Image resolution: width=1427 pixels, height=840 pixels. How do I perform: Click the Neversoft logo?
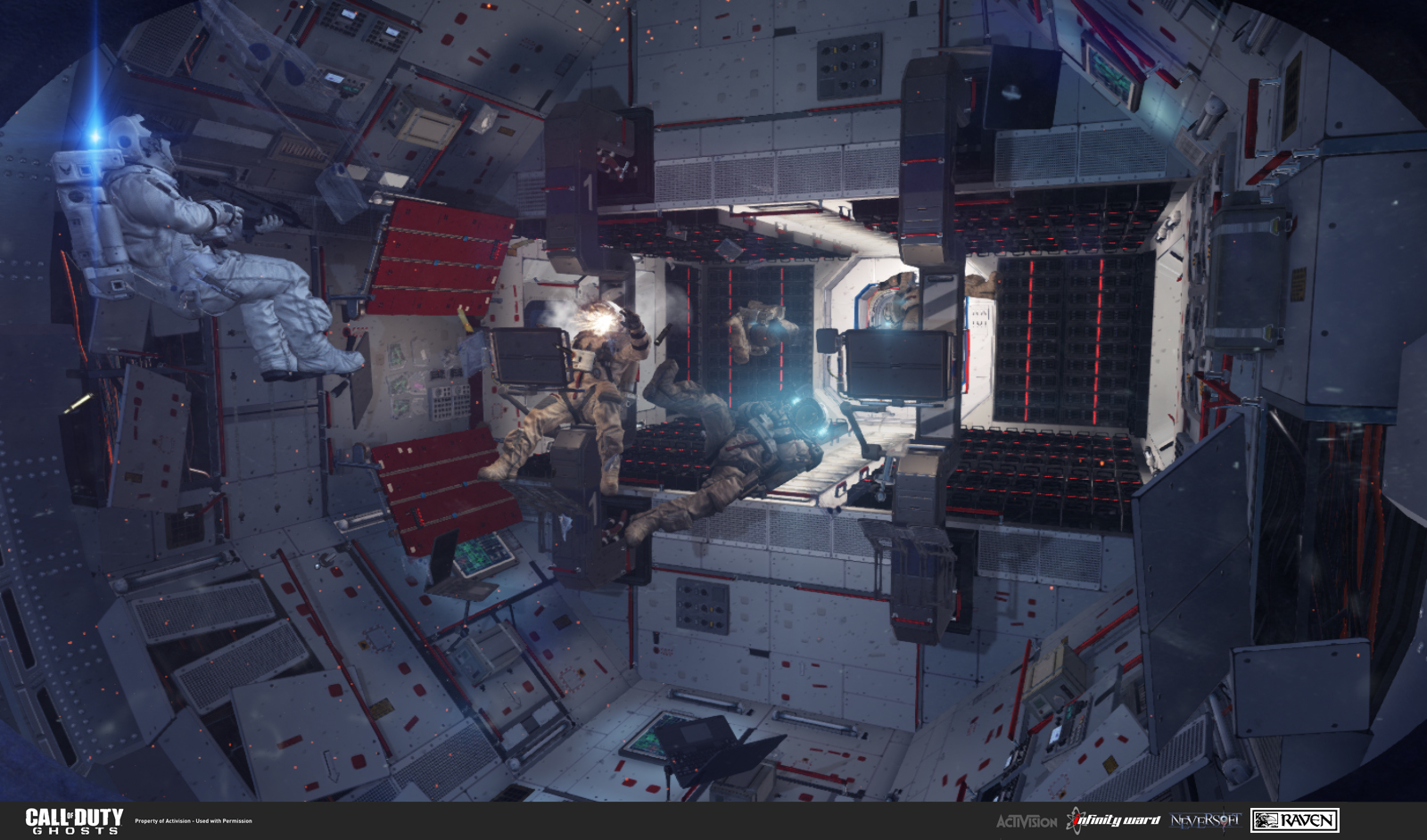click(1205, 819)
